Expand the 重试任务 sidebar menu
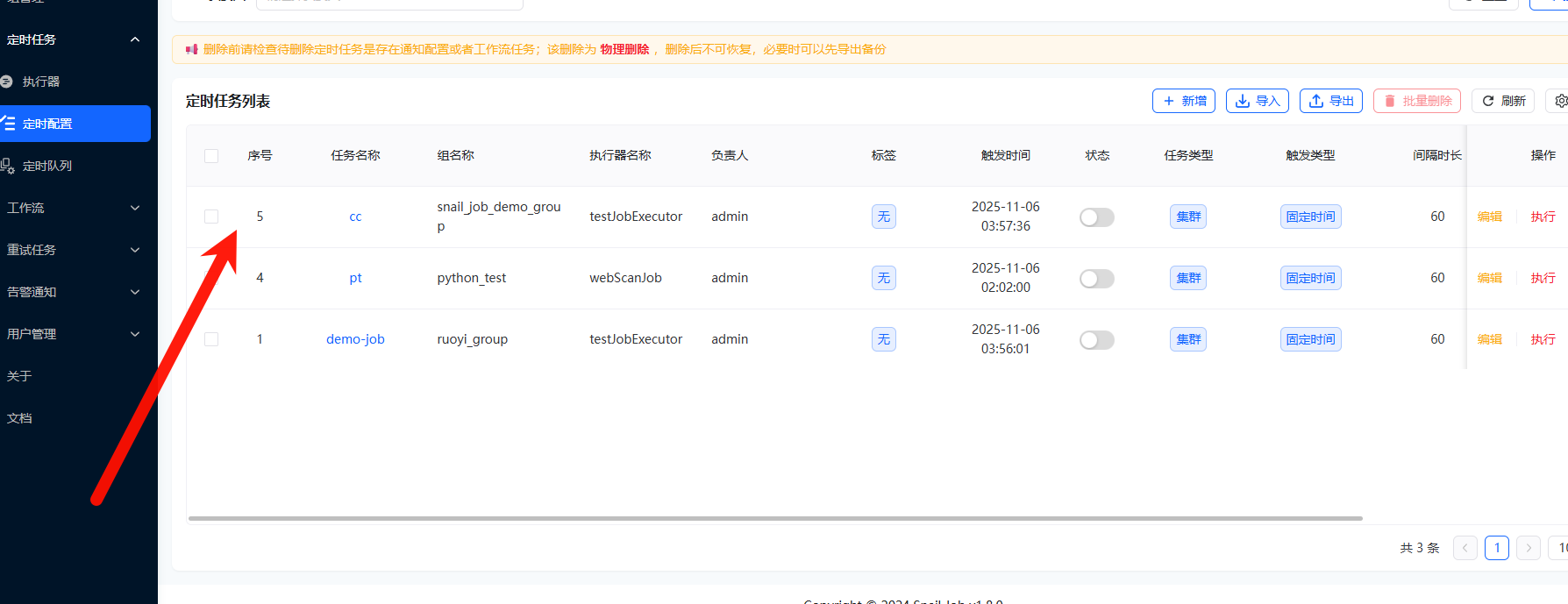This screenshot has width=1568, height=604. tap(74, 250)
